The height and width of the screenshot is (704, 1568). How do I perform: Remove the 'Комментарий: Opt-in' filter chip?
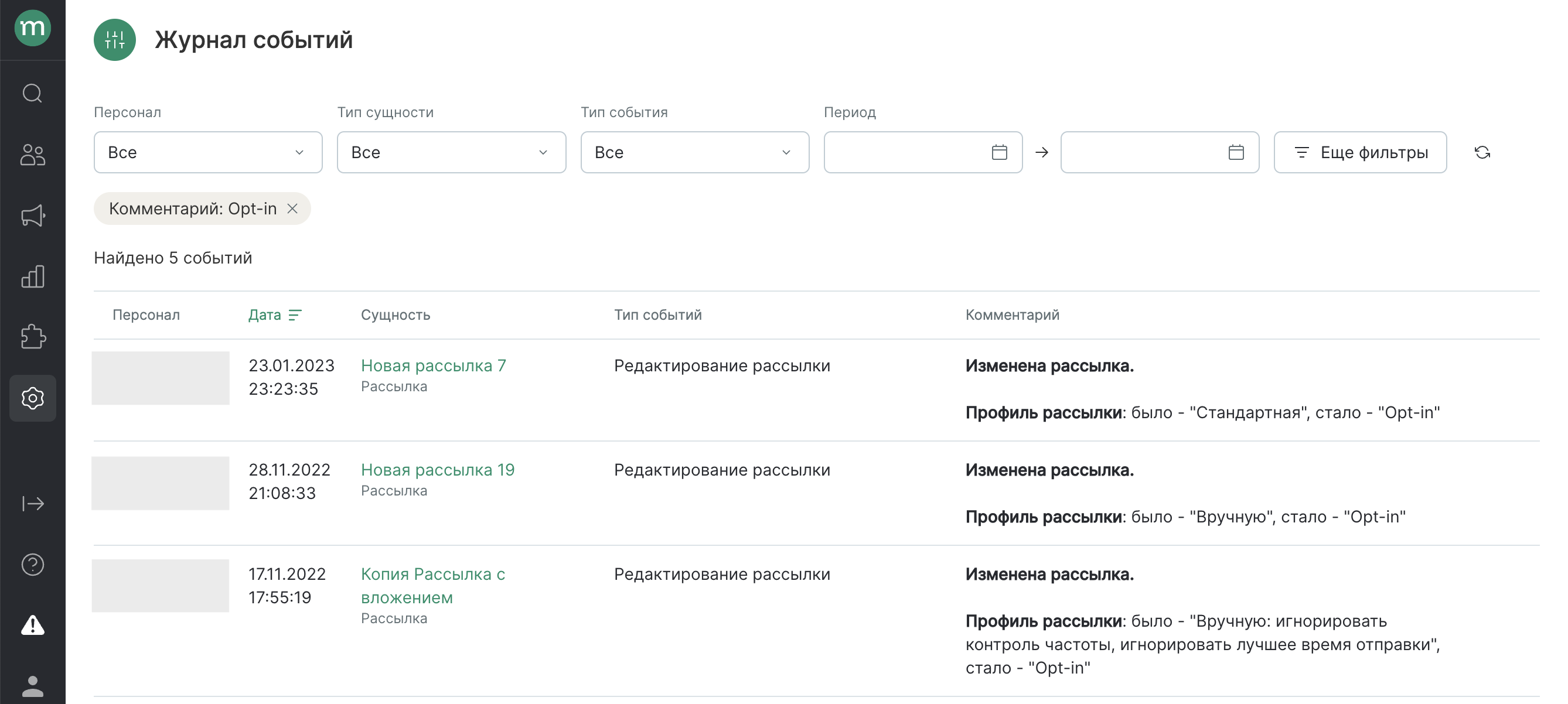point(293,209)
